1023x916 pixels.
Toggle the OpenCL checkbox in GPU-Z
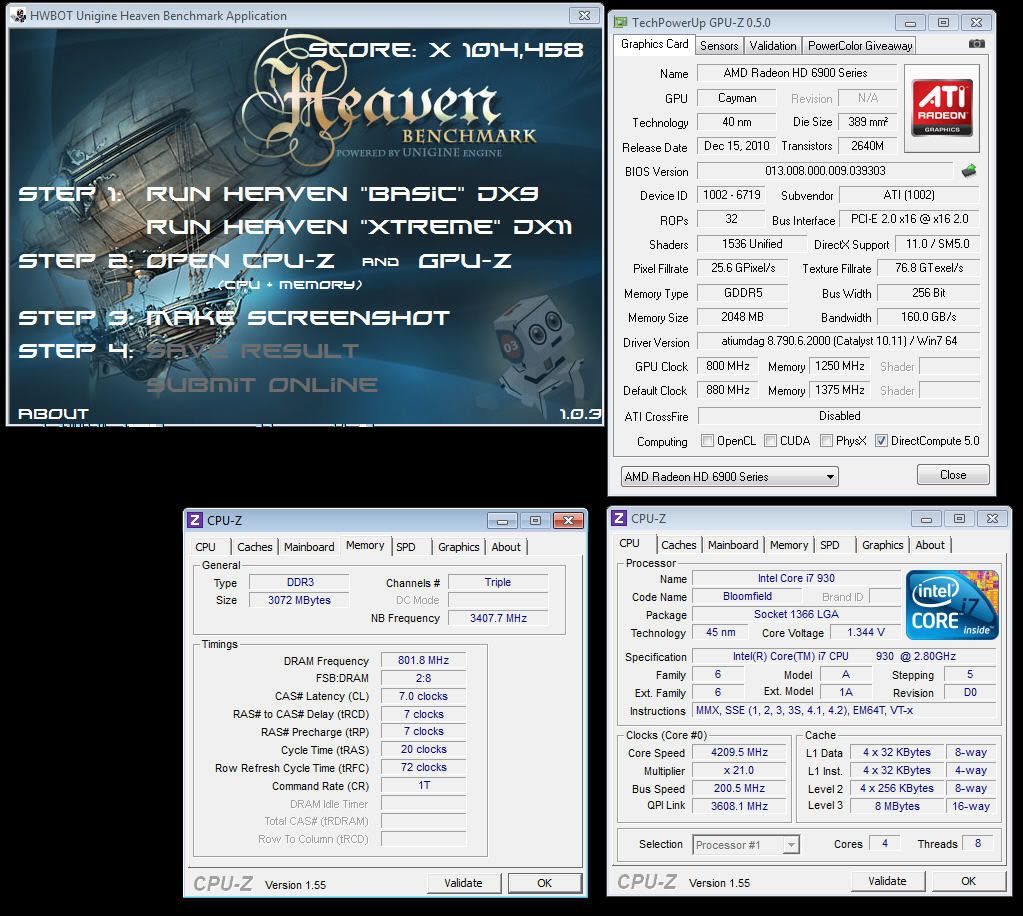click(707, 440)
